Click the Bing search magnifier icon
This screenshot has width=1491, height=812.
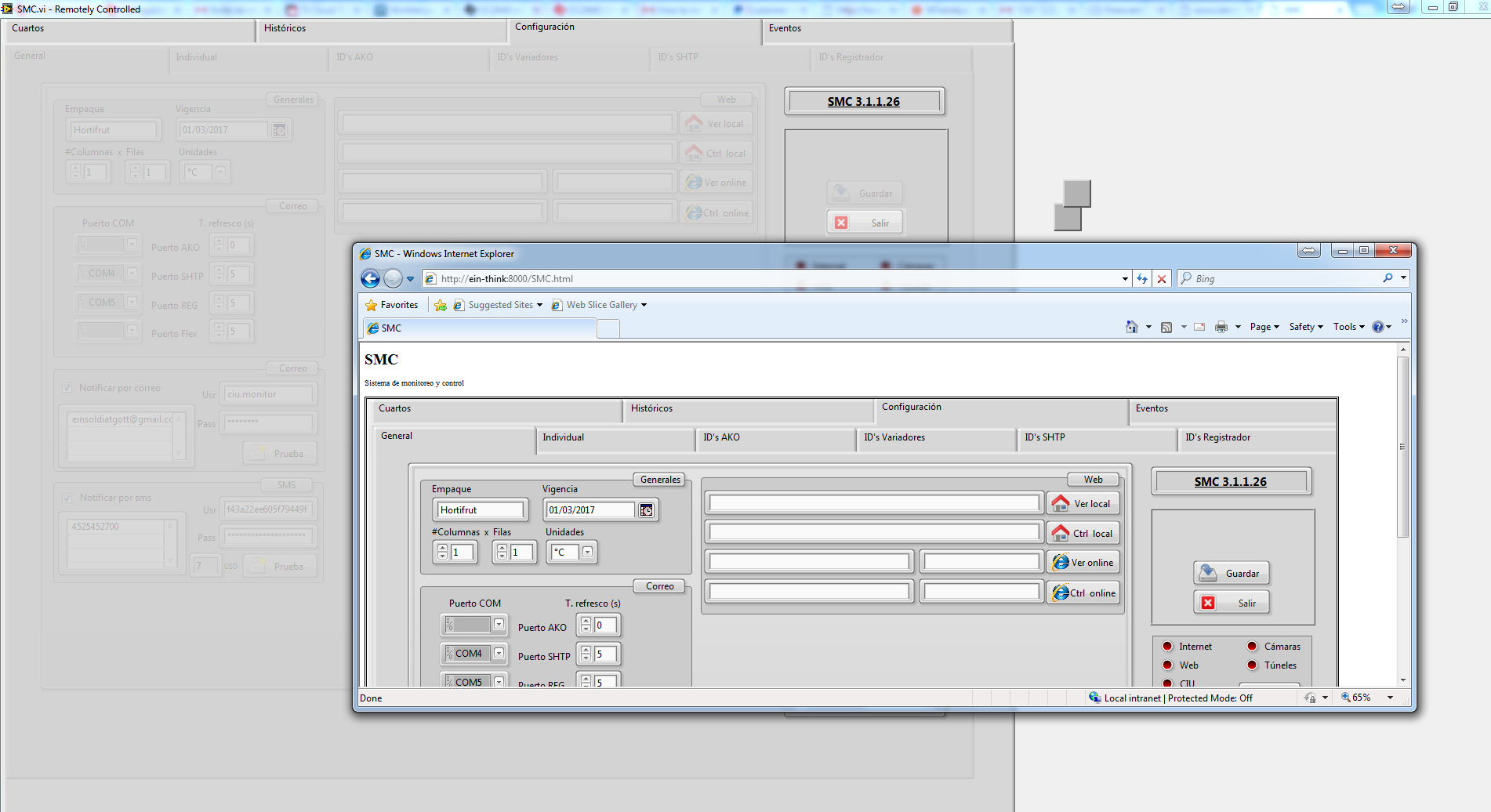pyautogui.click(x=1388, y=278)
